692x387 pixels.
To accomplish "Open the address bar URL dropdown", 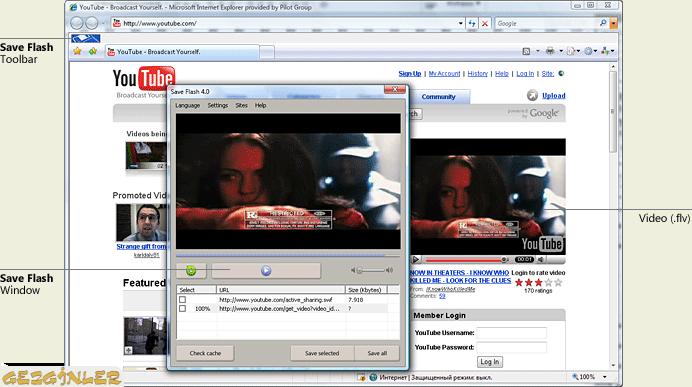I will tap(461, 23).
